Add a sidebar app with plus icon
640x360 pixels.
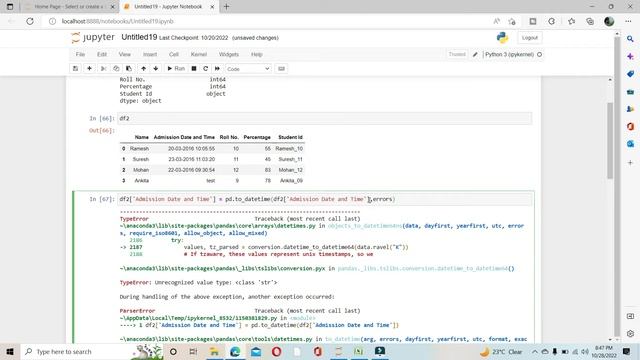[630, 162]
